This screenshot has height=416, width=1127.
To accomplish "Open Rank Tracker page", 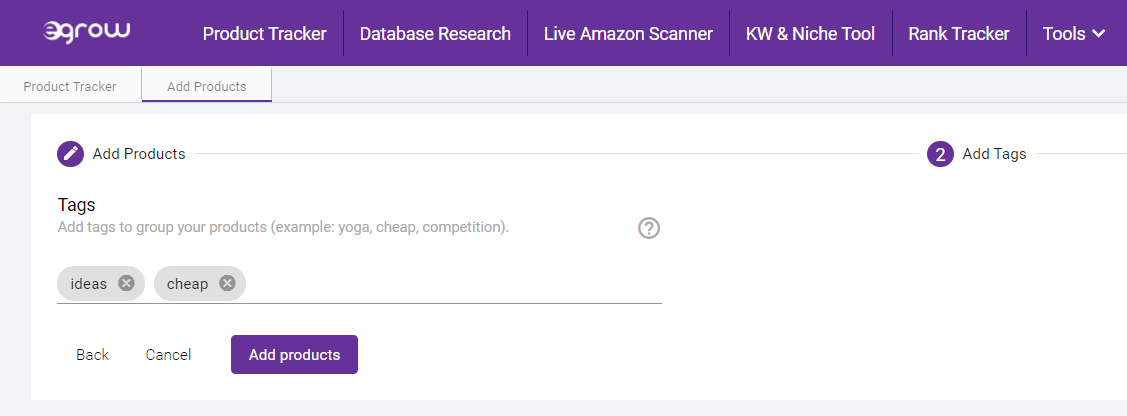I will click(959, 33).
